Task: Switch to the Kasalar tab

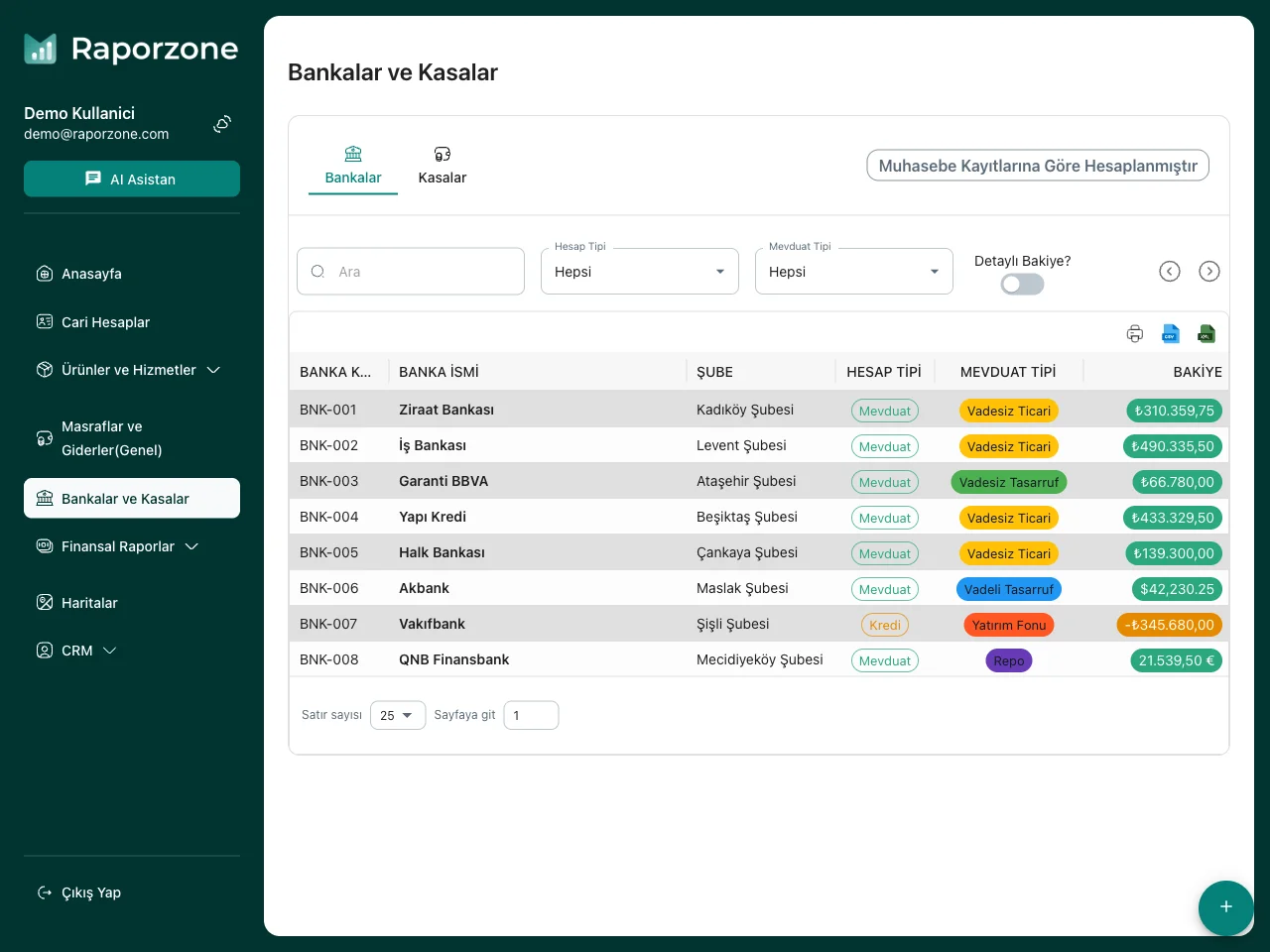Action: [x=443, y=166]
